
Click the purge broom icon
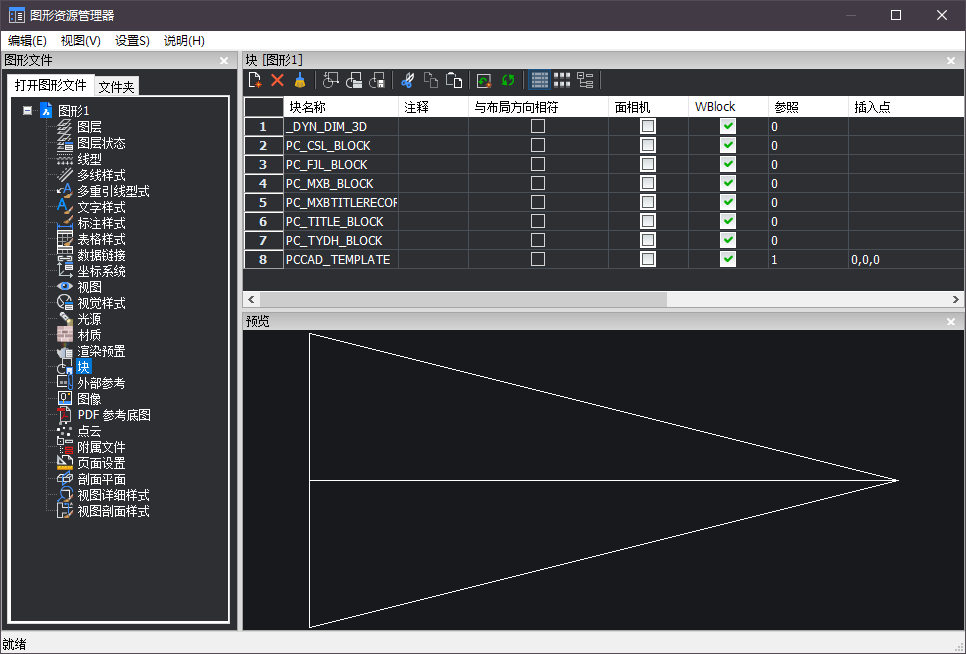pyautogui.click(x=299, y=80)
